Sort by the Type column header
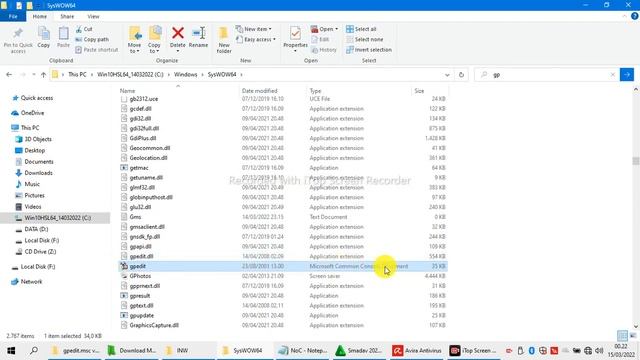This screenshot has height=360, width=640. pyautogui.click(x=358, y=91)
